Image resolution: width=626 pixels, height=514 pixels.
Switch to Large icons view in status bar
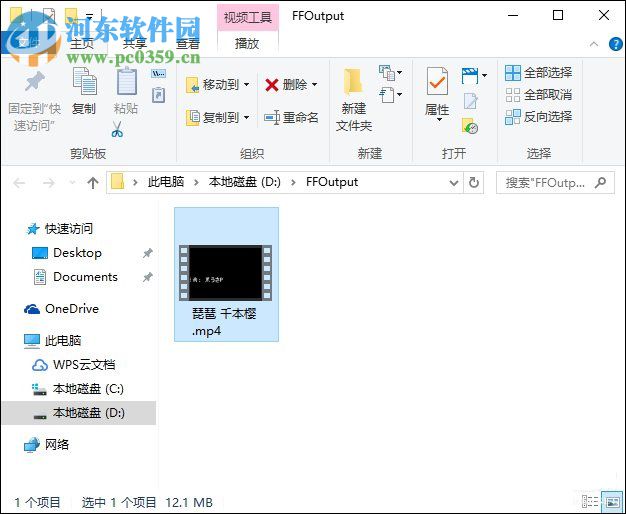612,502
